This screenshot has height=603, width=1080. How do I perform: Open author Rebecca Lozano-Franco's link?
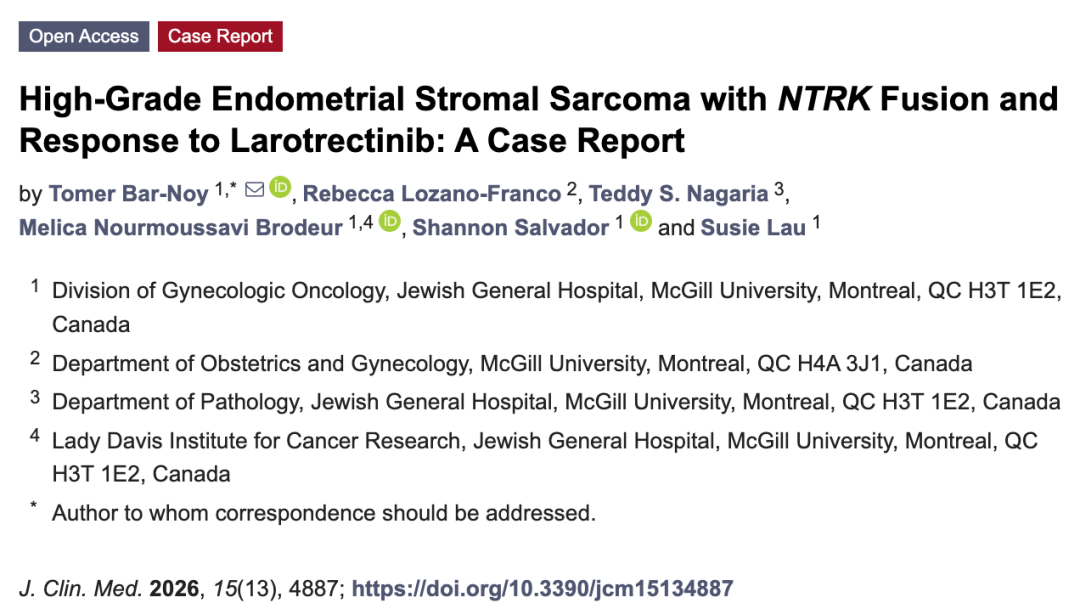(x=432, y=194)
